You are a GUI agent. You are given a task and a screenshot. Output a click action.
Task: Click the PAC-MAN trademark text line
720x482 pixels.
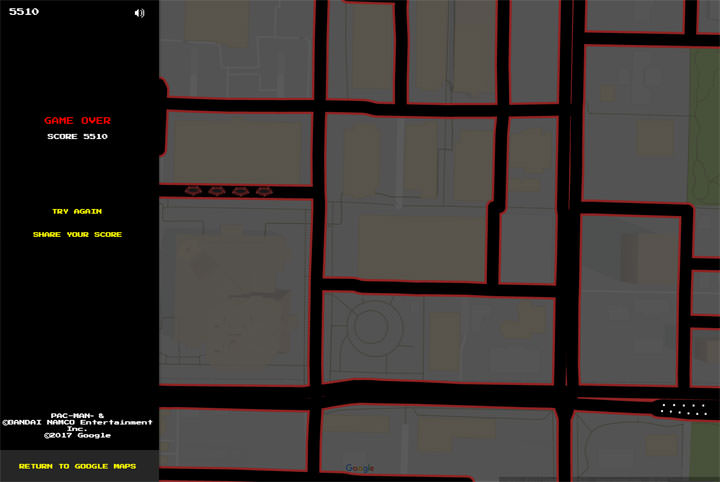coord(77,414)
